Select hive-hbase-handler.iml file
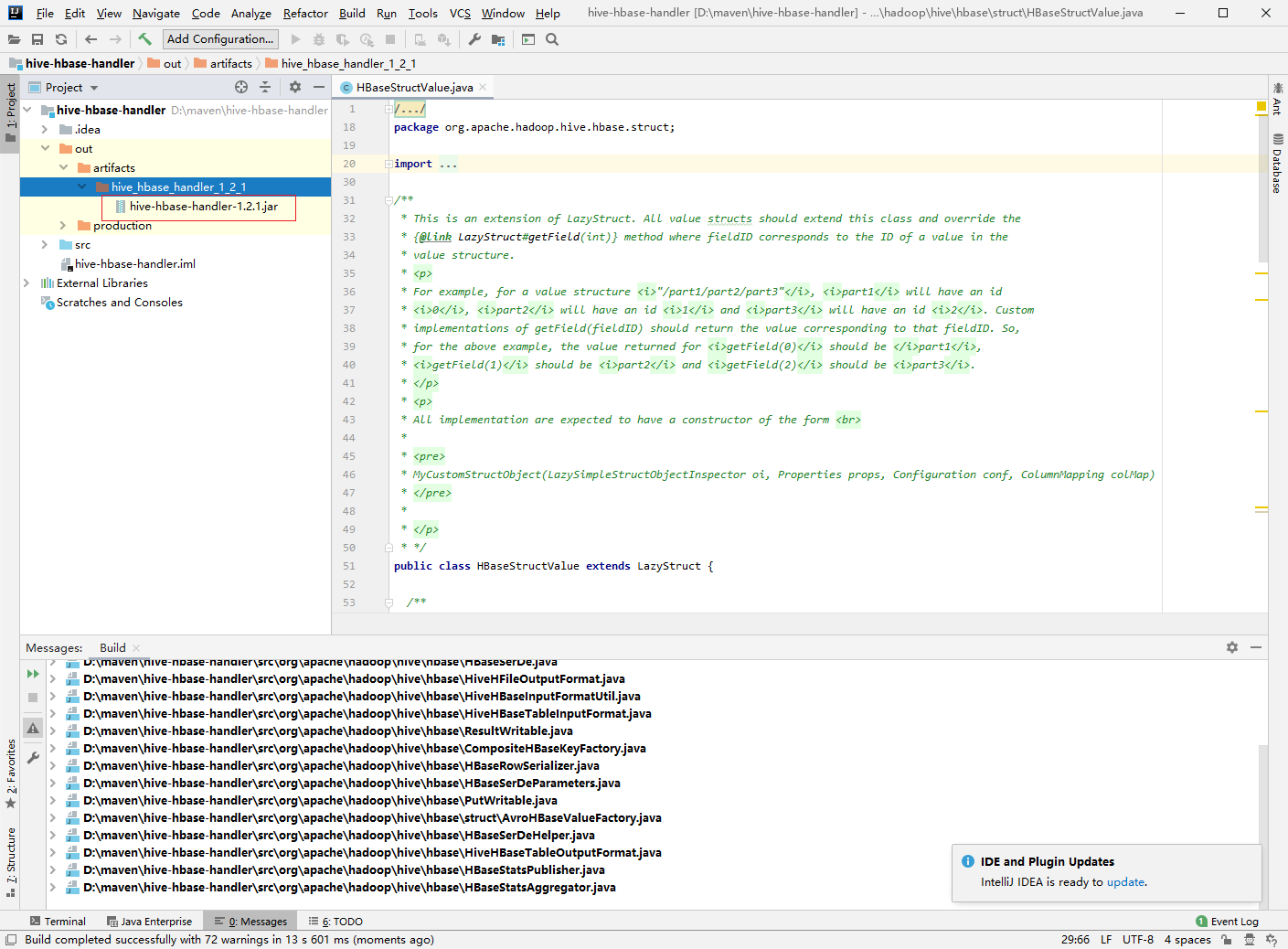Image resolution: width=1288 pixels, height=949 pixels. click(134, 263)
